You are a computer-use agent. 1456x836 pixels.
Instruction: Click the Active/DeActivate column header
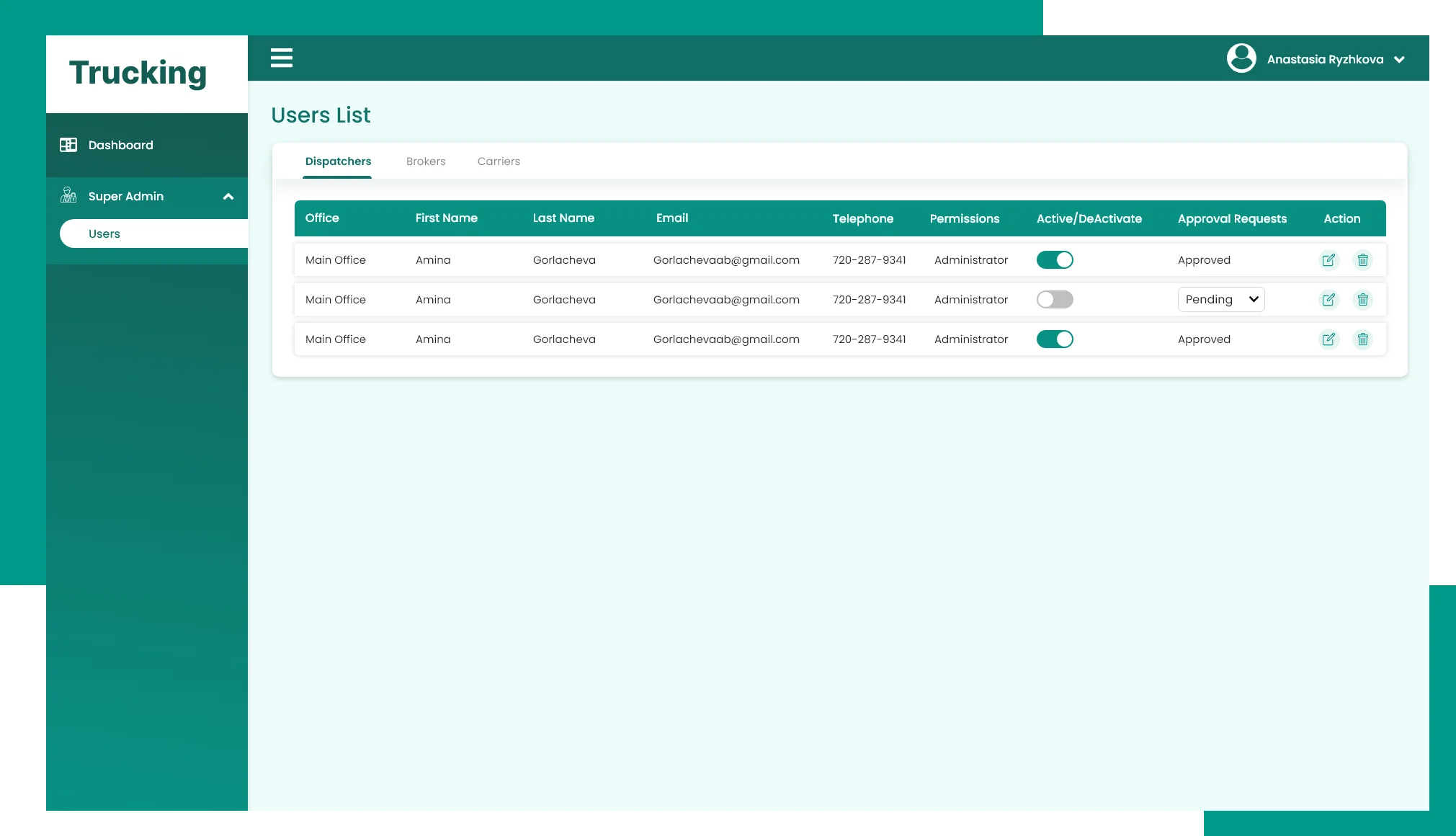pos(1089,218)
